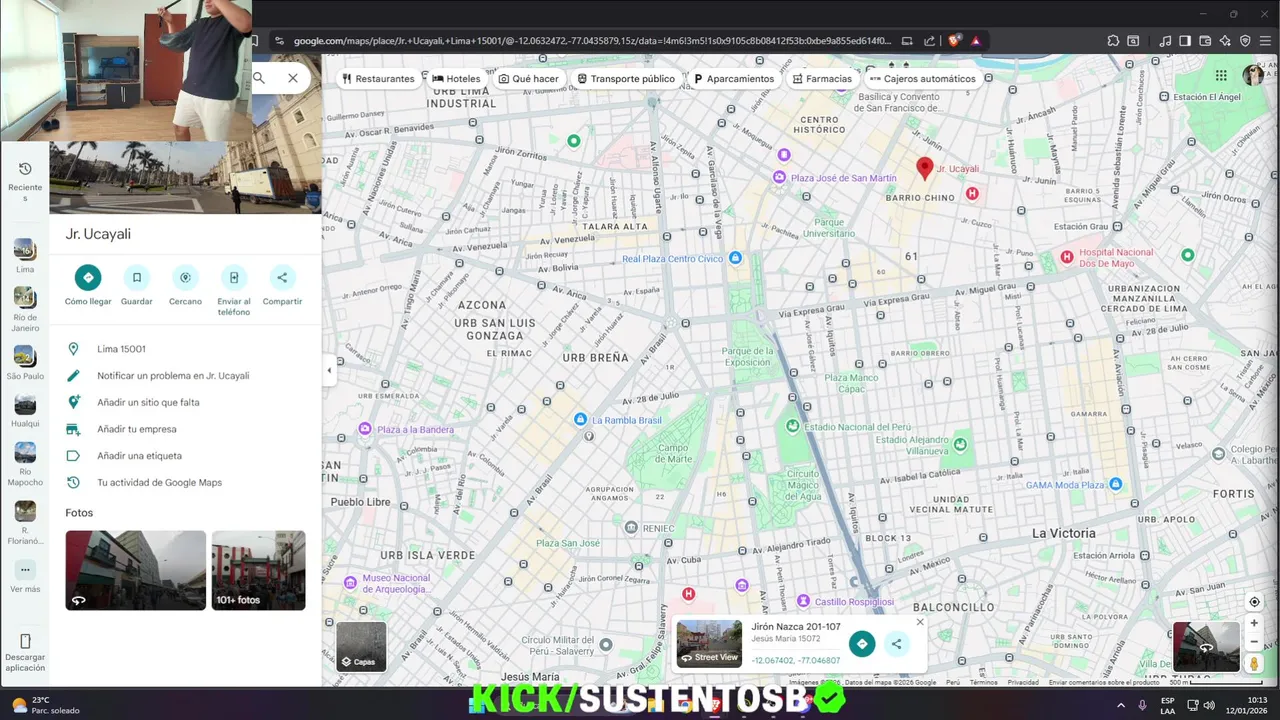Click the Brave VPN shield icon
Viewport: 1280px width, 720px height.
(x=1245, y=41)
